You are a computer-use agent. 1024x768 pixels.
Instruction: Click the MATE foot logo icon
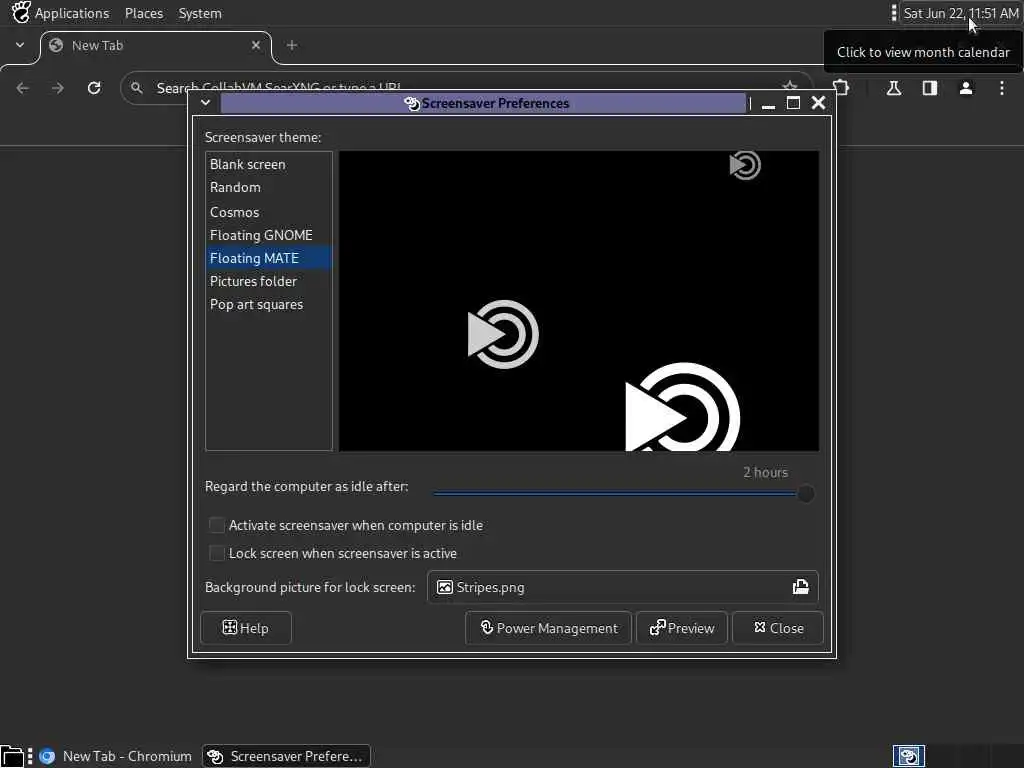click(21, 12)
